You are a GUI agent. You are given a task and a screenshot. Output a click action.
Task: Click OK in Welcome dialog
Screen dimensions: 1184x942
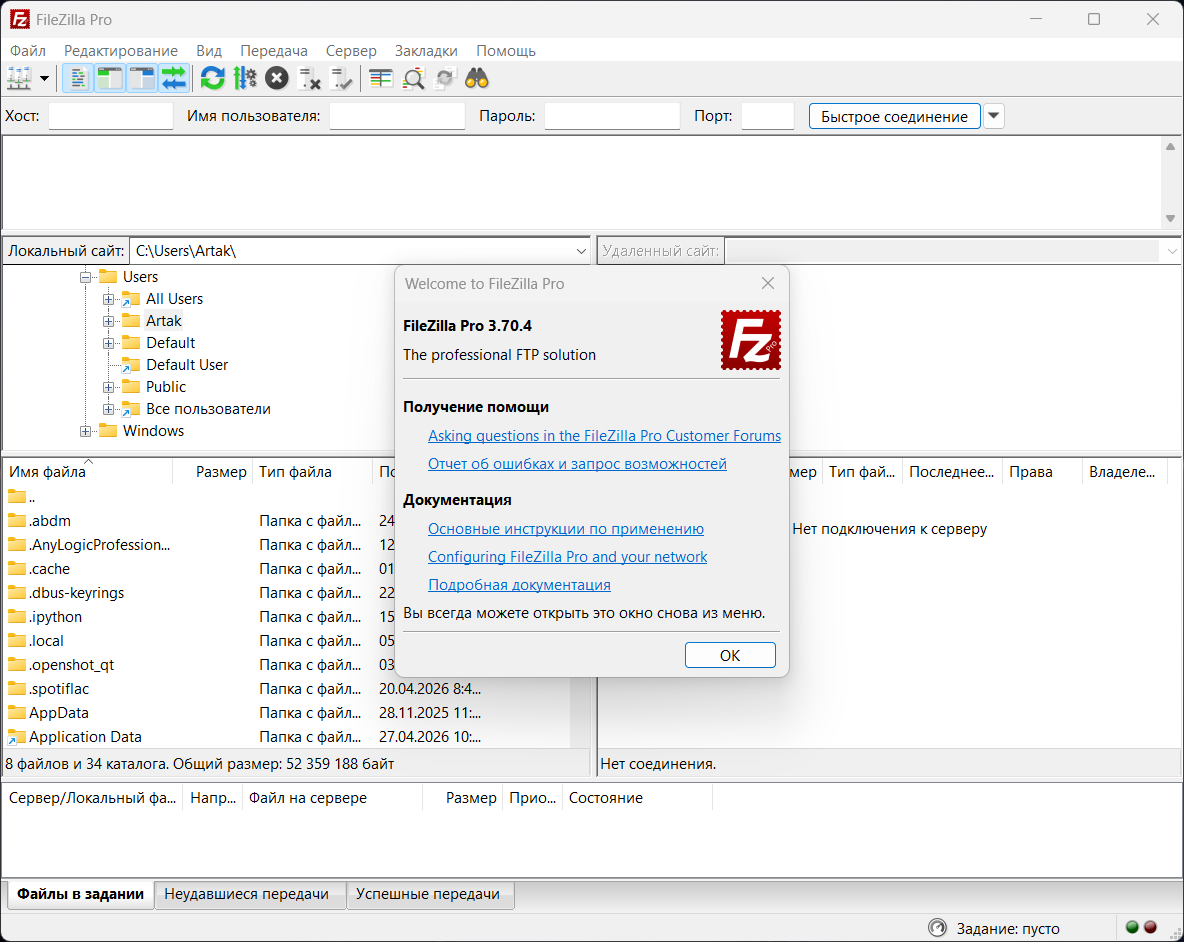[729, 655]
